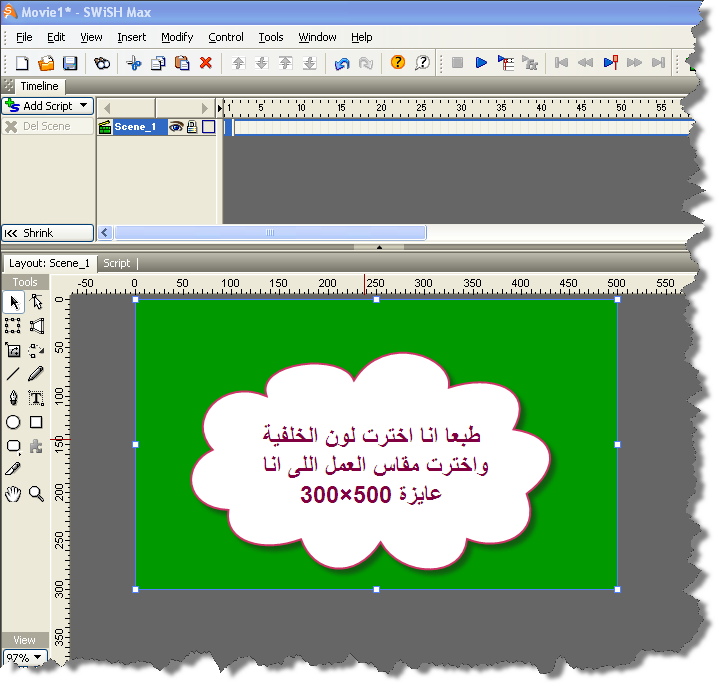Toggle the lock icon on Scene_1
718x683 pixels.
(x=191, y=127)
